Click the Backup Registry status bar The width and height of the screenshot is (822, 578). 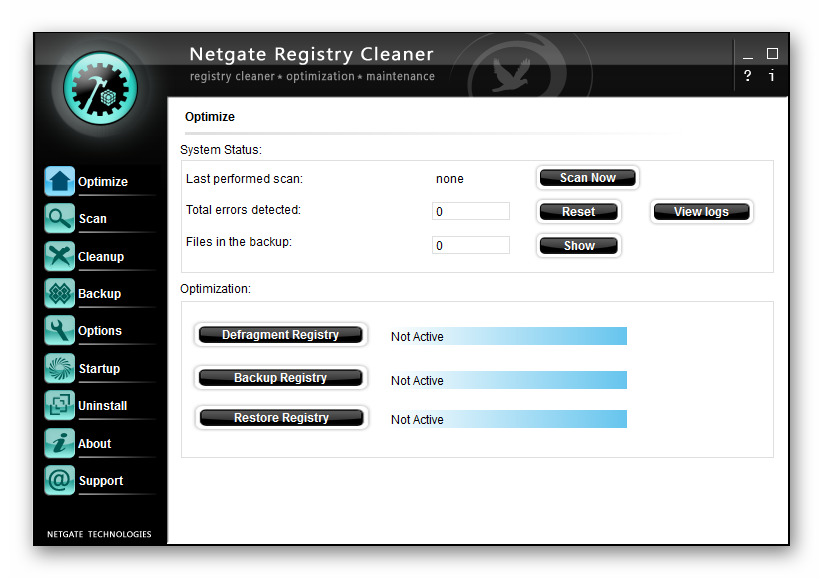(508, 380)
